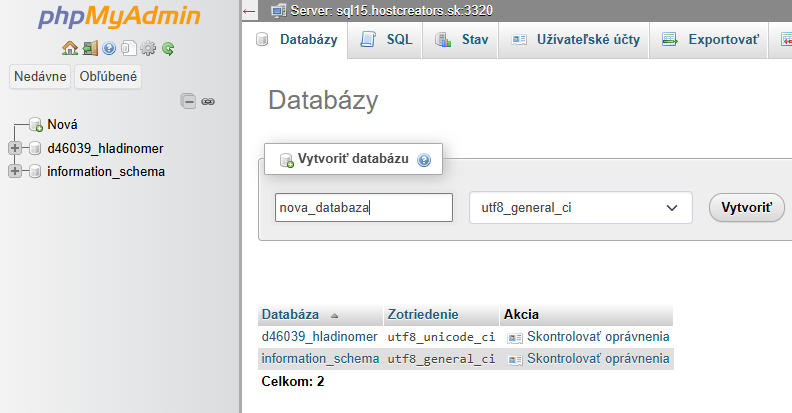
Task: Expand the d46039_hladinomer database tree
Action: pyautogui.click(x=14, y=148)
